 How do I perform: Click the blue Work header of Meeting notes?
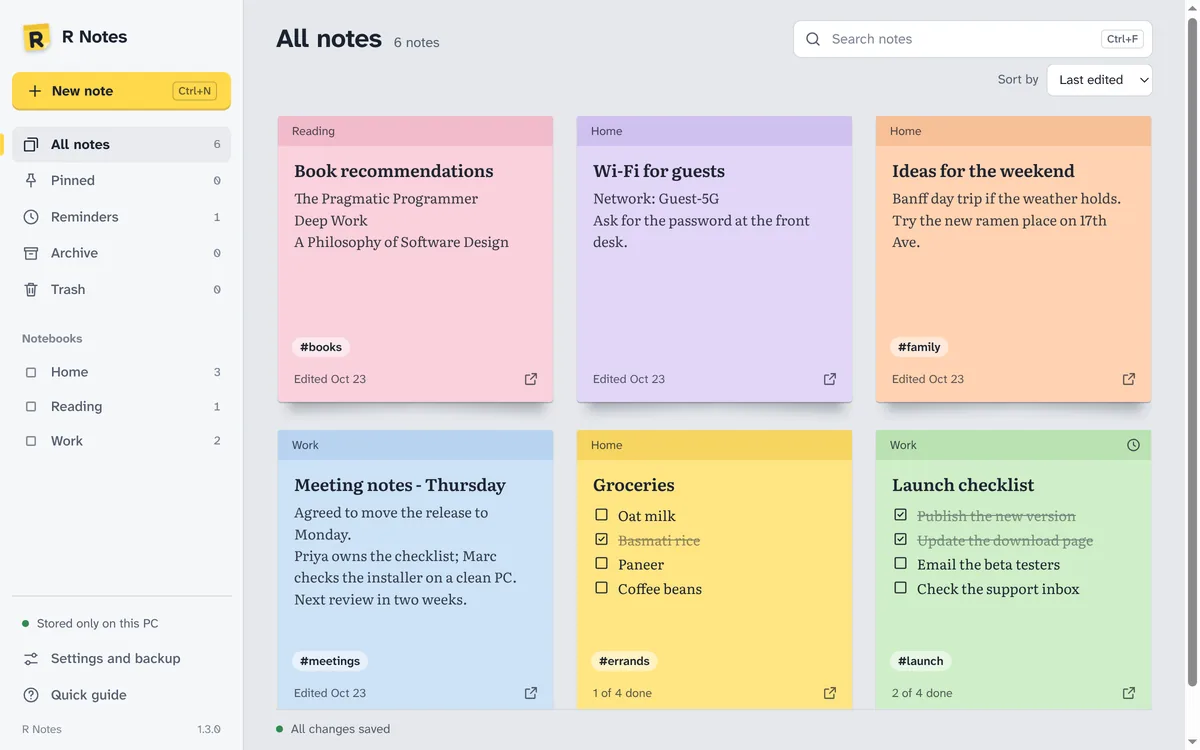[x=415, y=445]
